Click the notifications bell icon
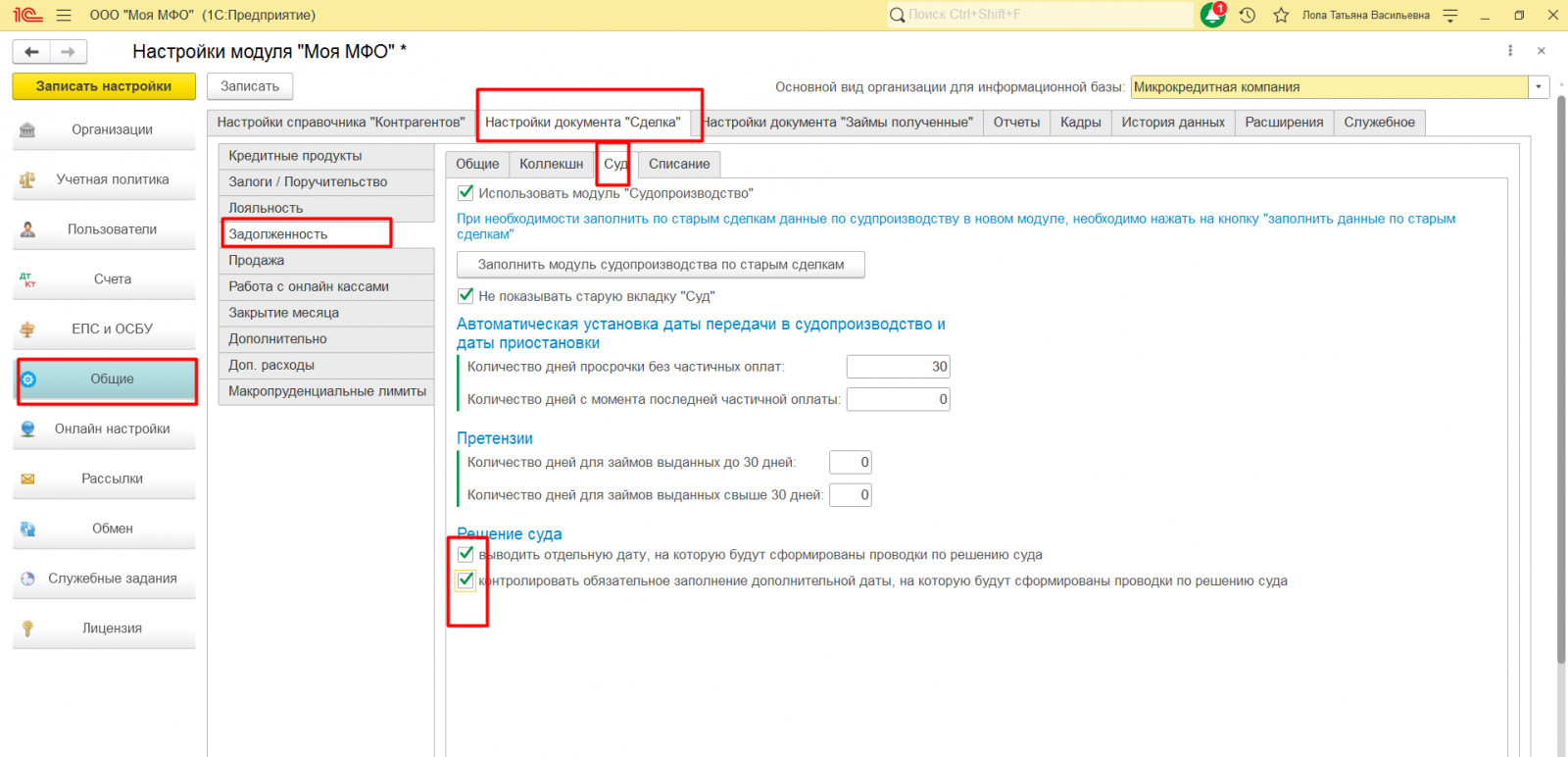 pyautogui.click(x=1213, y=15)
